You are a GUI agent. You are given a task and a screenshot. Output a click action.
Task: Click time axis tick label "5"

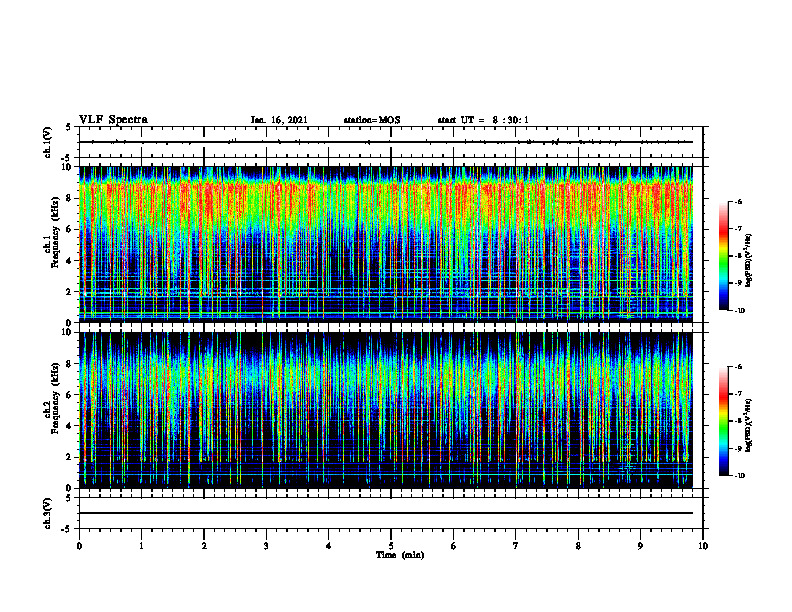tap(391, 546)
